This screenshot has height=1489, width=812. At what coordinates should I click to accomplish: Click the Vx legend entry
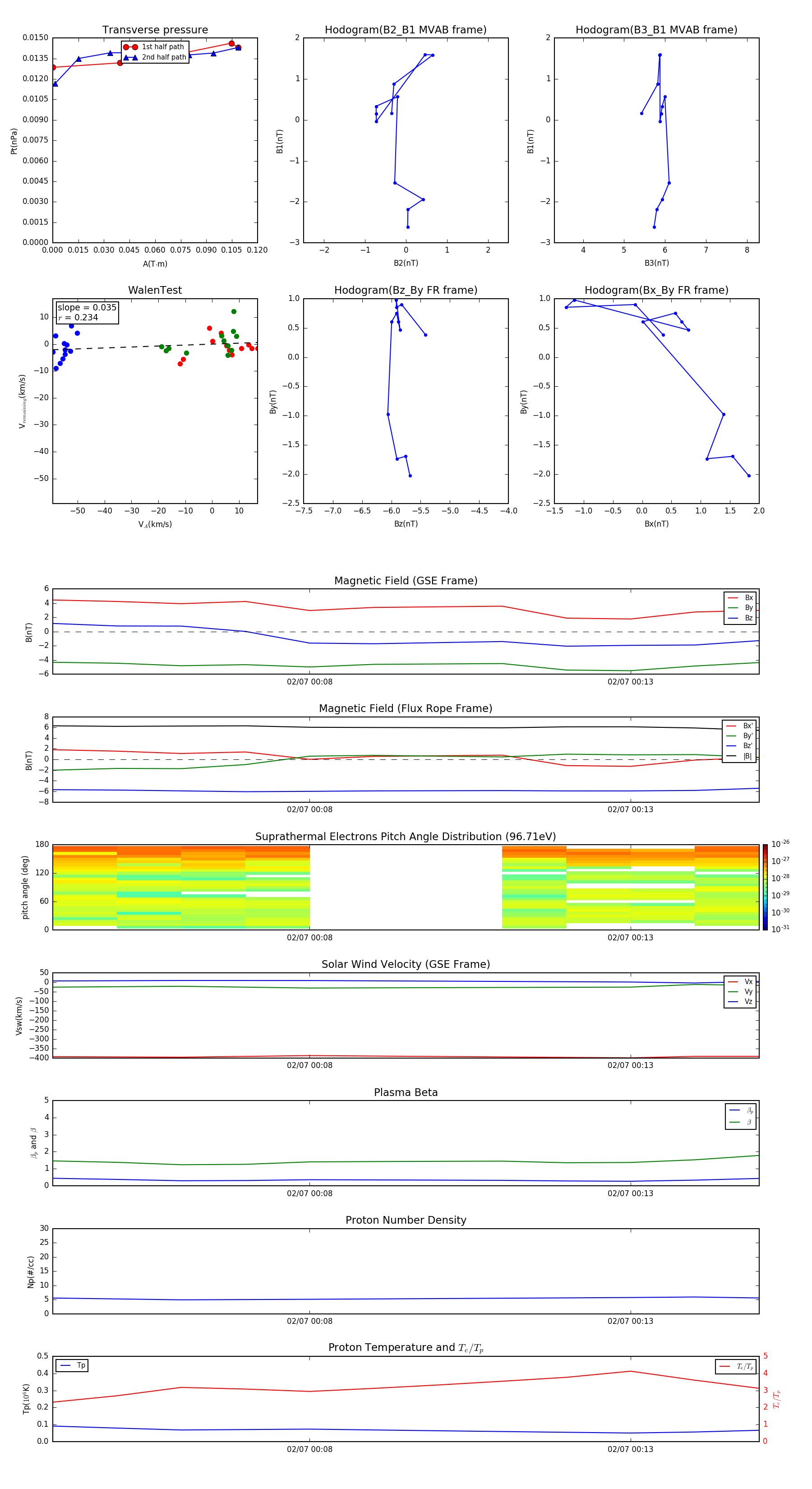pyautogui.click(x=740, y=981)
